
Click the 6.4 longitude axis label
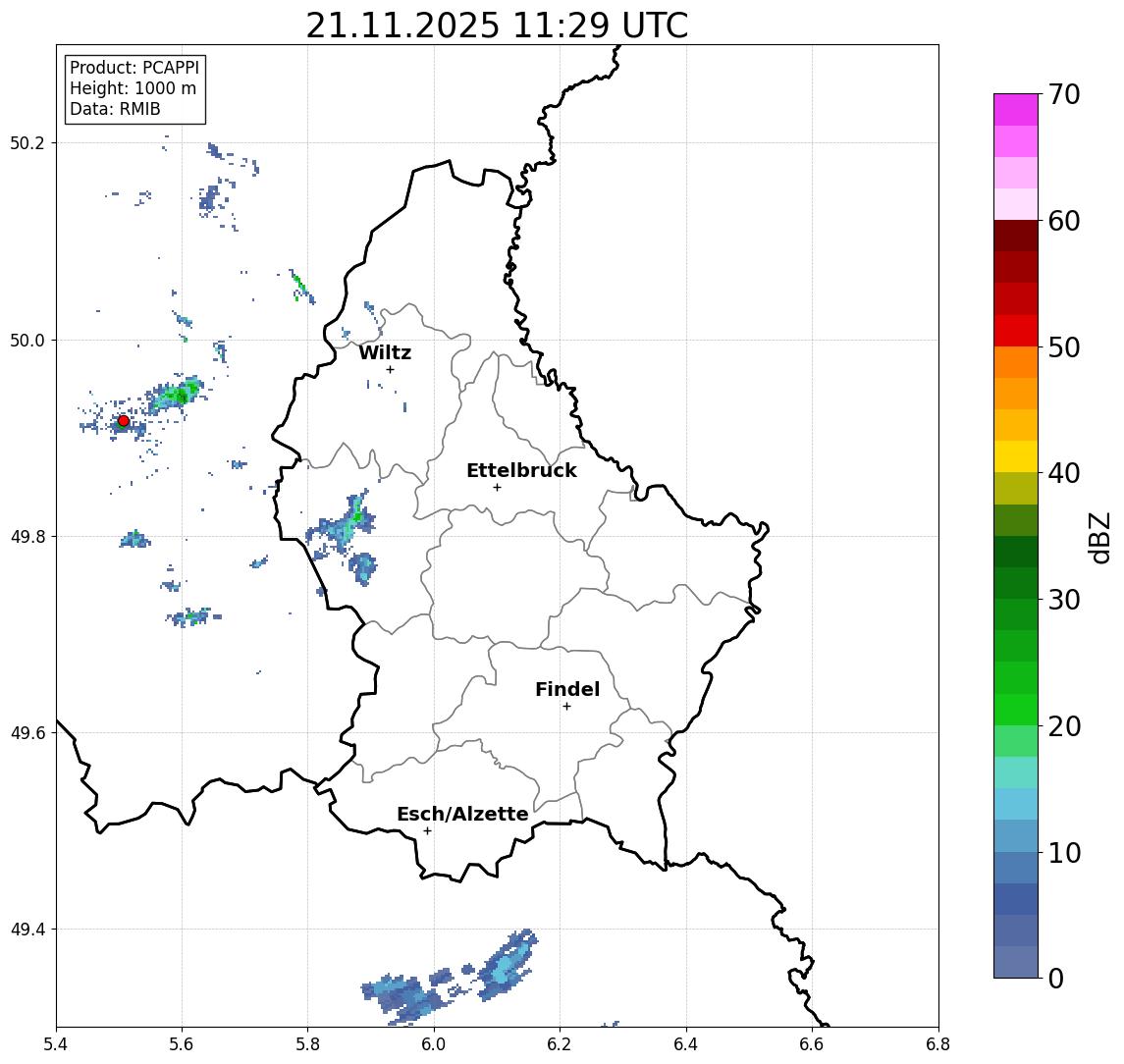686,1044
